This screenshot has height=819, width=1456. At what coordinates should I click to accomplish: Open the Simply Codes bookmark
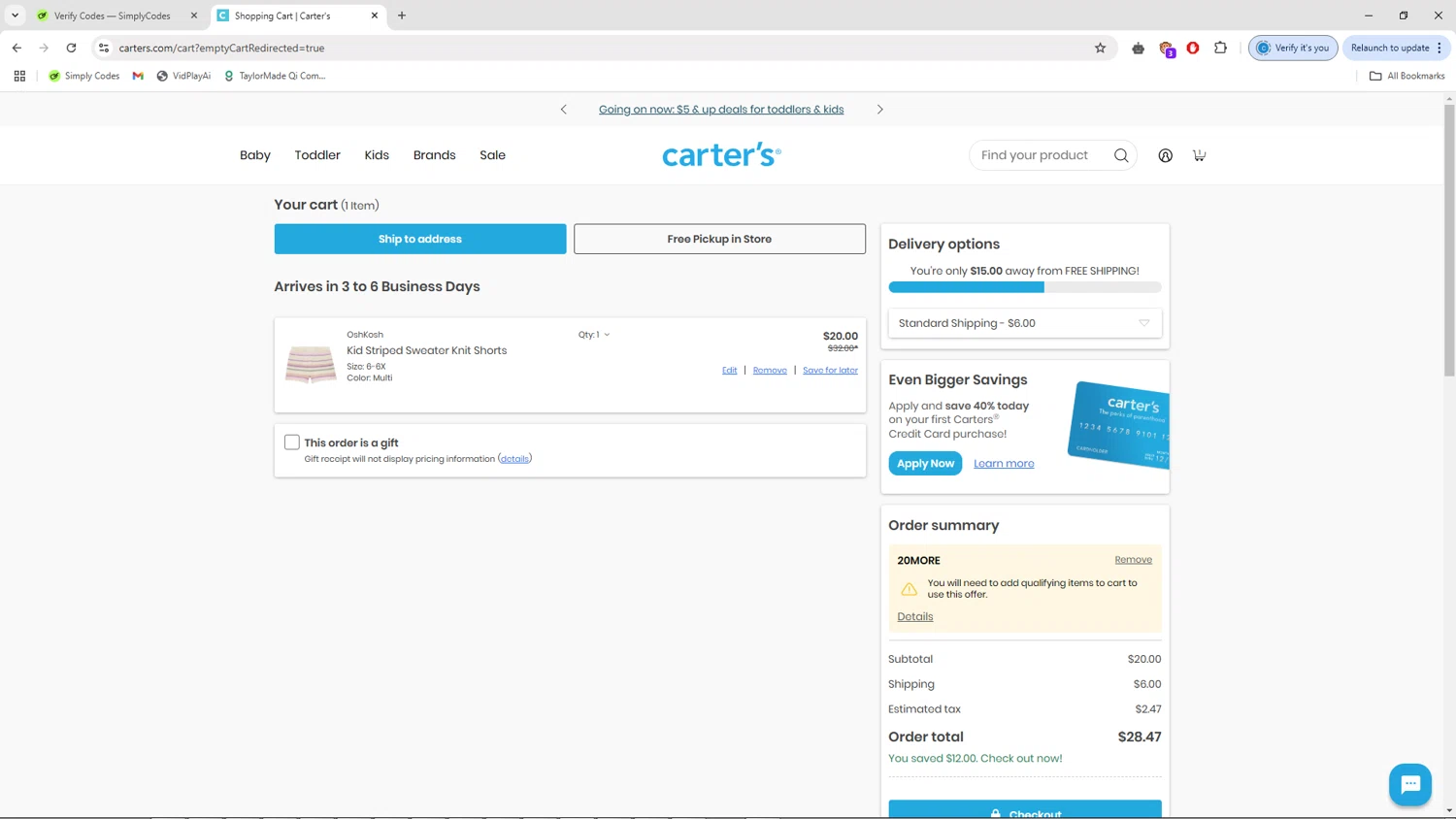pos(83,76)
